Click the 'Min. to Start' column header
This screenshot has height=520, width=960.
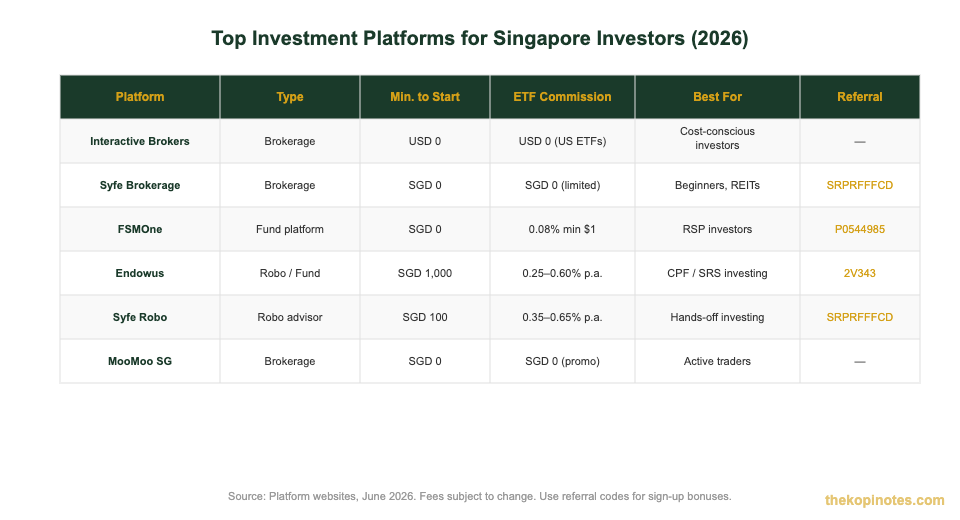pos(425,97)
